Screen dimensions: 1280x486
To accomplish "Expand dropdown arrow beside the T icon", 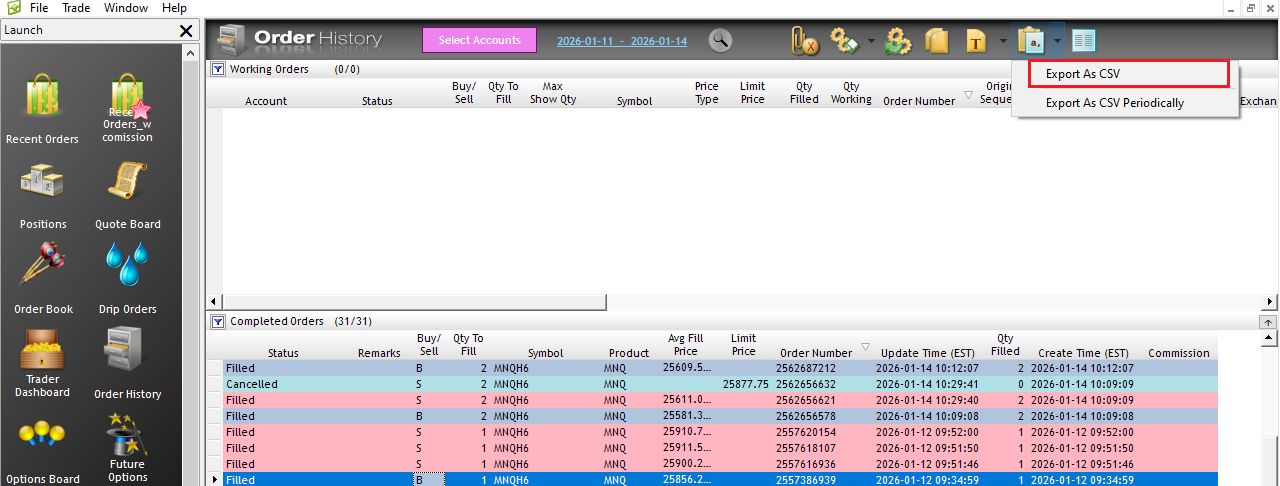I will 1003,42.
